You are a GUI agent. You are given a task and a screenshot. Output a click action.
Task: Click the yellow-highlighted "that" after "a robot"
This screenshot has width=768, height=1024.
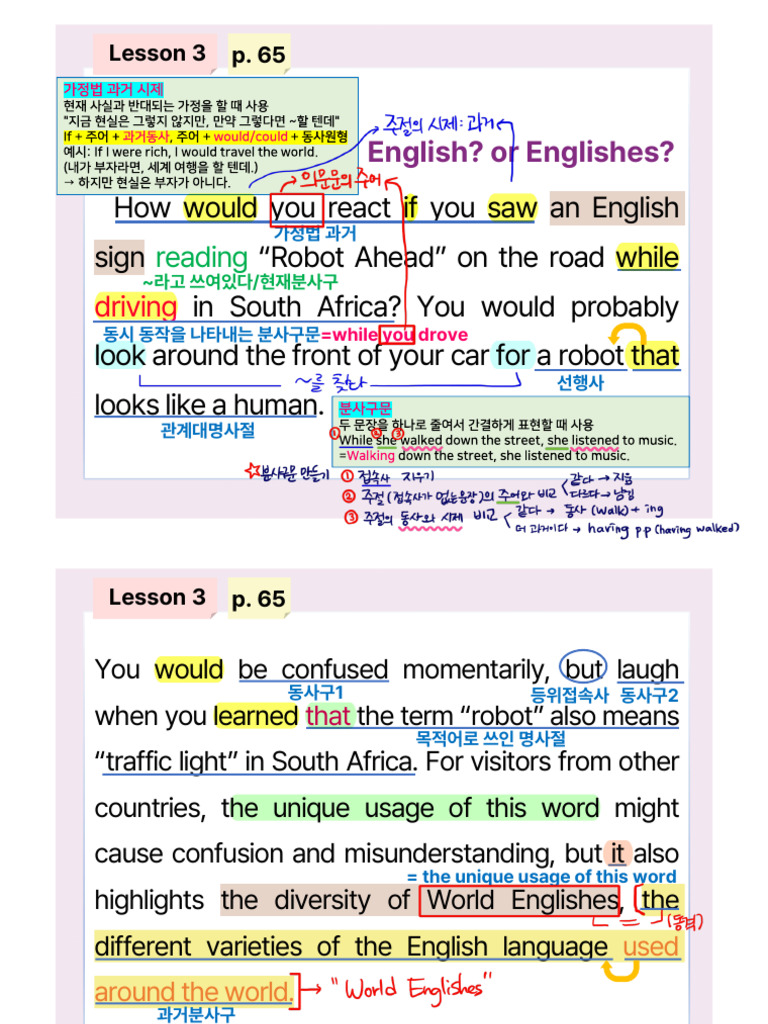pos(655,356)
